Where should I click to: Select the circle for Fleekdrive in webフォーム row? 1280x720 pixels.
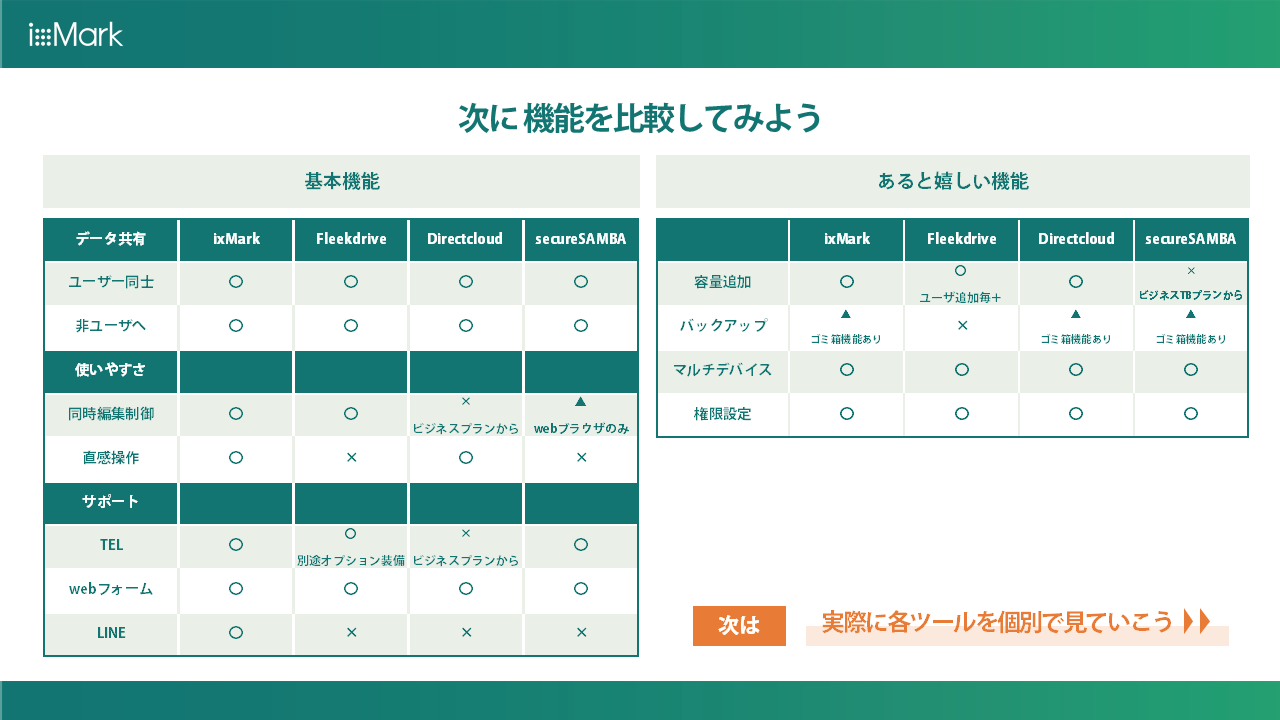pos(351,588)
